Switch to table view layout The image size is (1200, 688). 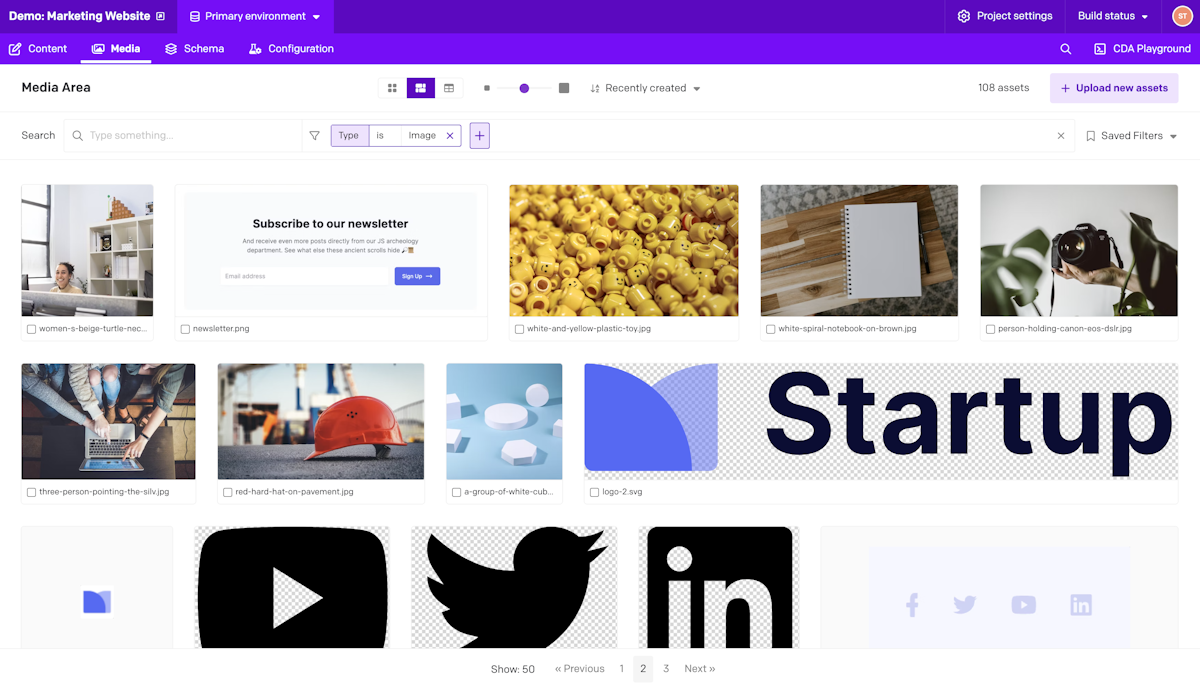tap(449, 88)
